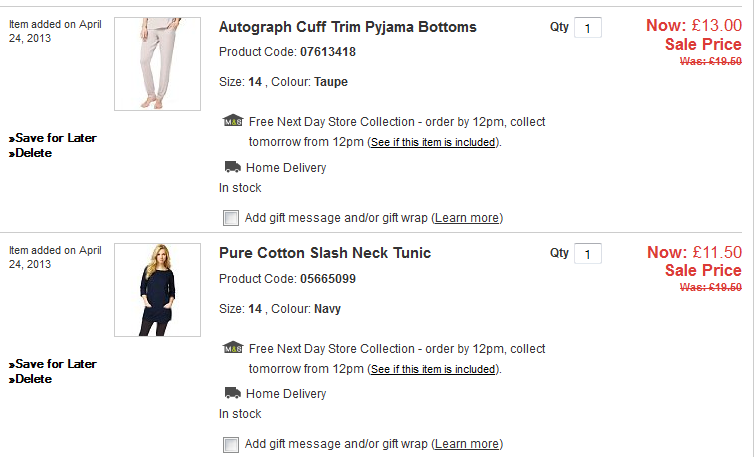Tick gift wrap checkbox for pyjama bottoms
754x457 pixels.
pyautogui.click(x=231, y=218)
